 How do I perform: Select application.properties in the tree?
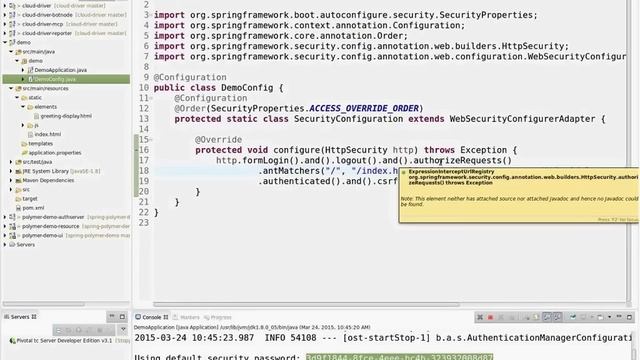55,153
